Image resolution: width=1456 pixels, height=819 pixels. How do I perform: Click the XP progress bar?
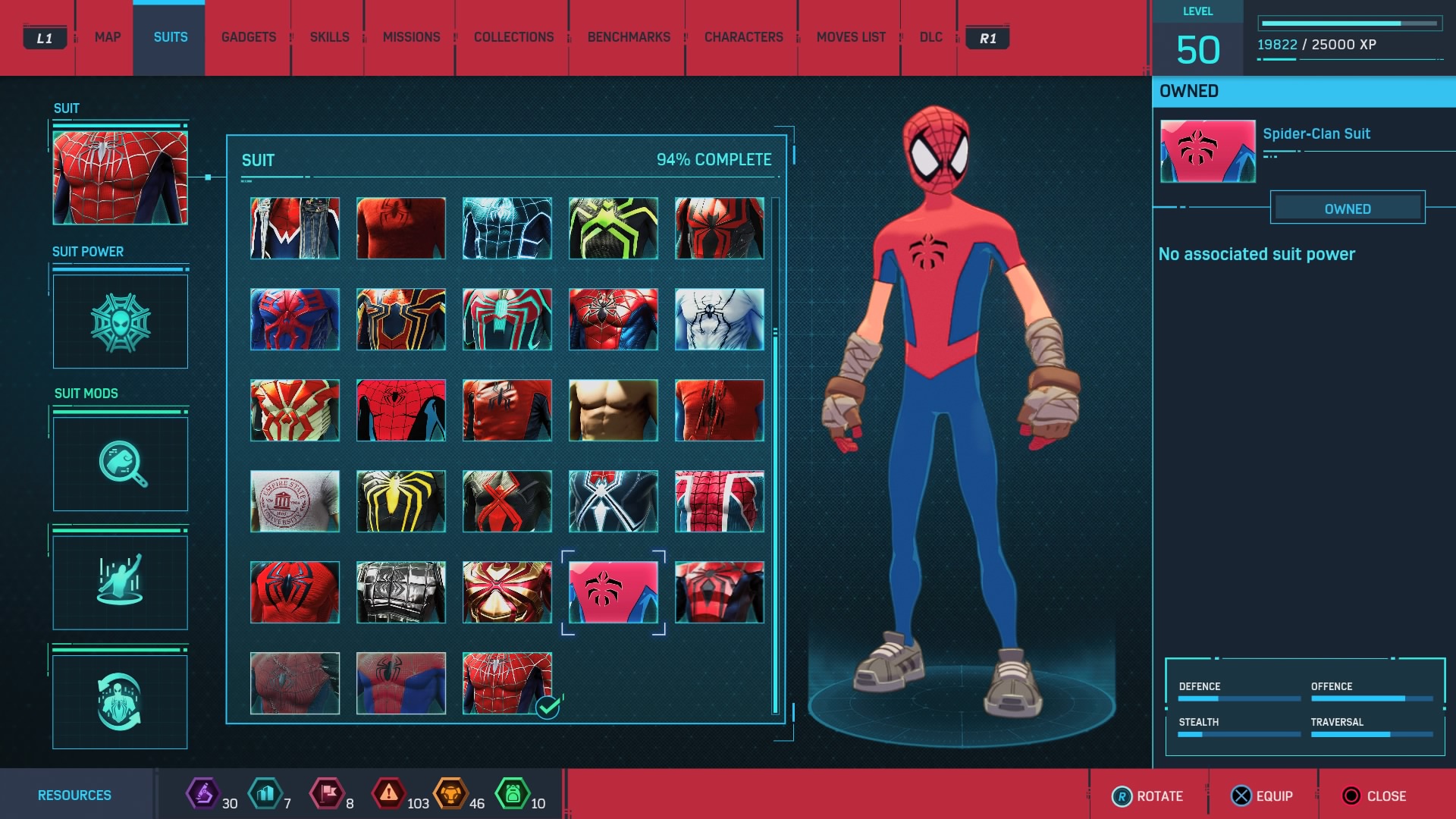click(x=1350, y=24)
